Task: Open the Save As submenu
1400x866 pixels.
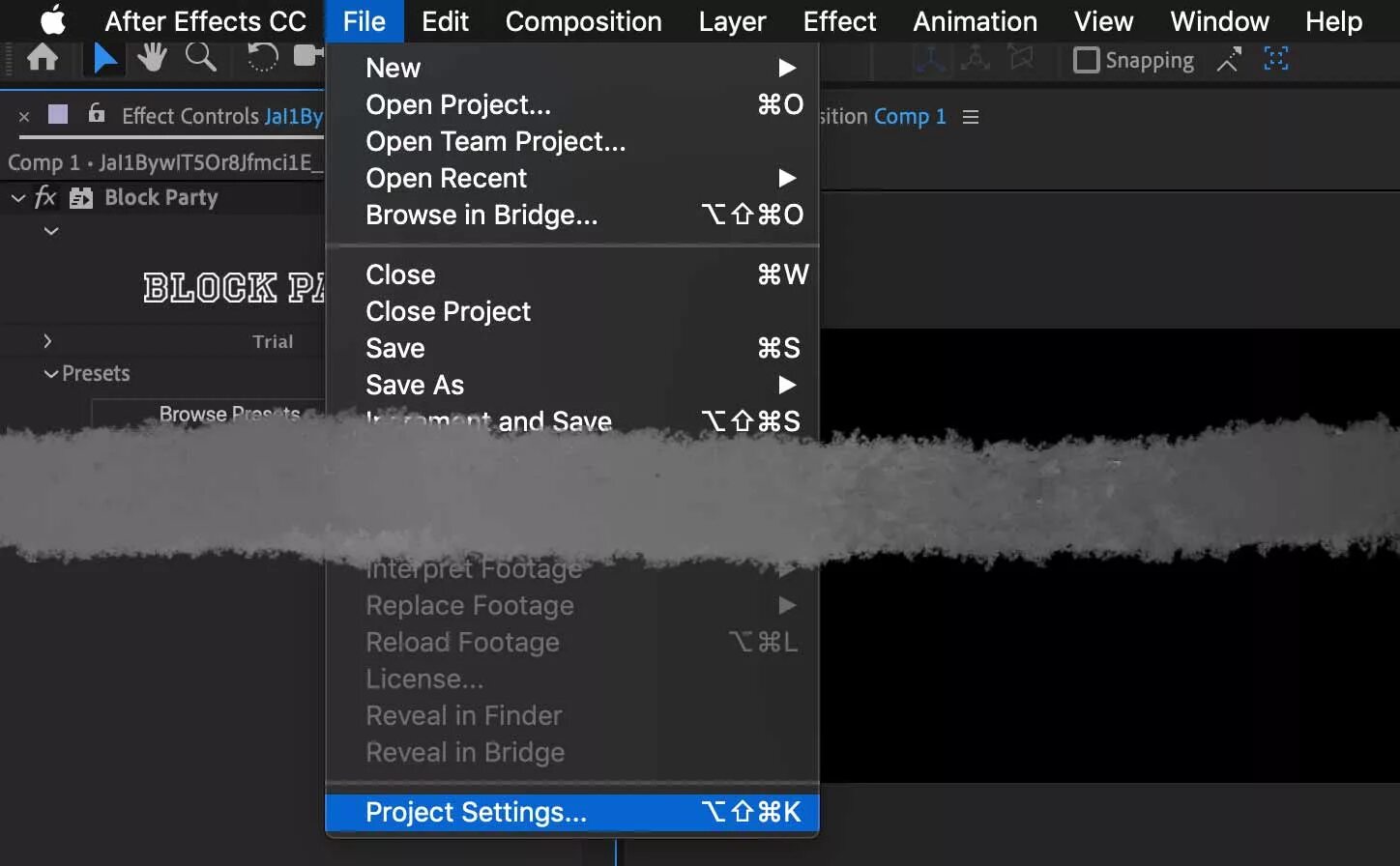Action: click(572, 385)
